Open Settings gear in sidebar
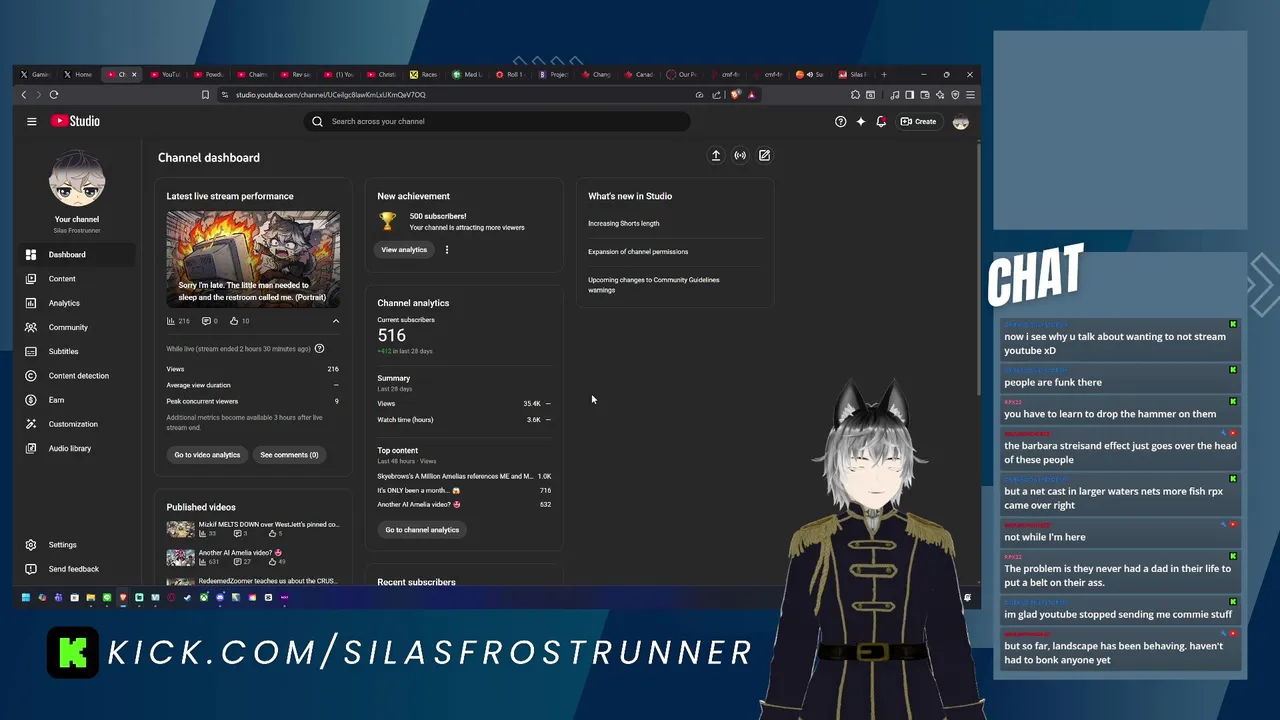The width and height of the screenshot is (1280, 720). (75, 545)
